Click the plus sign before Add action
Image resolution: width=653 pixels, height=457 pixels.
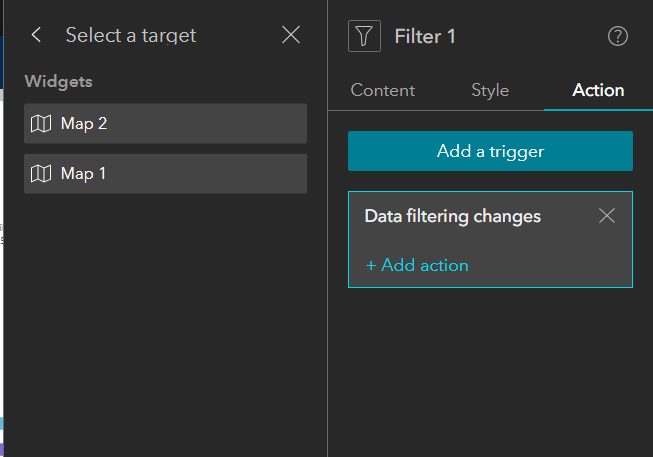tap(371, 266)
